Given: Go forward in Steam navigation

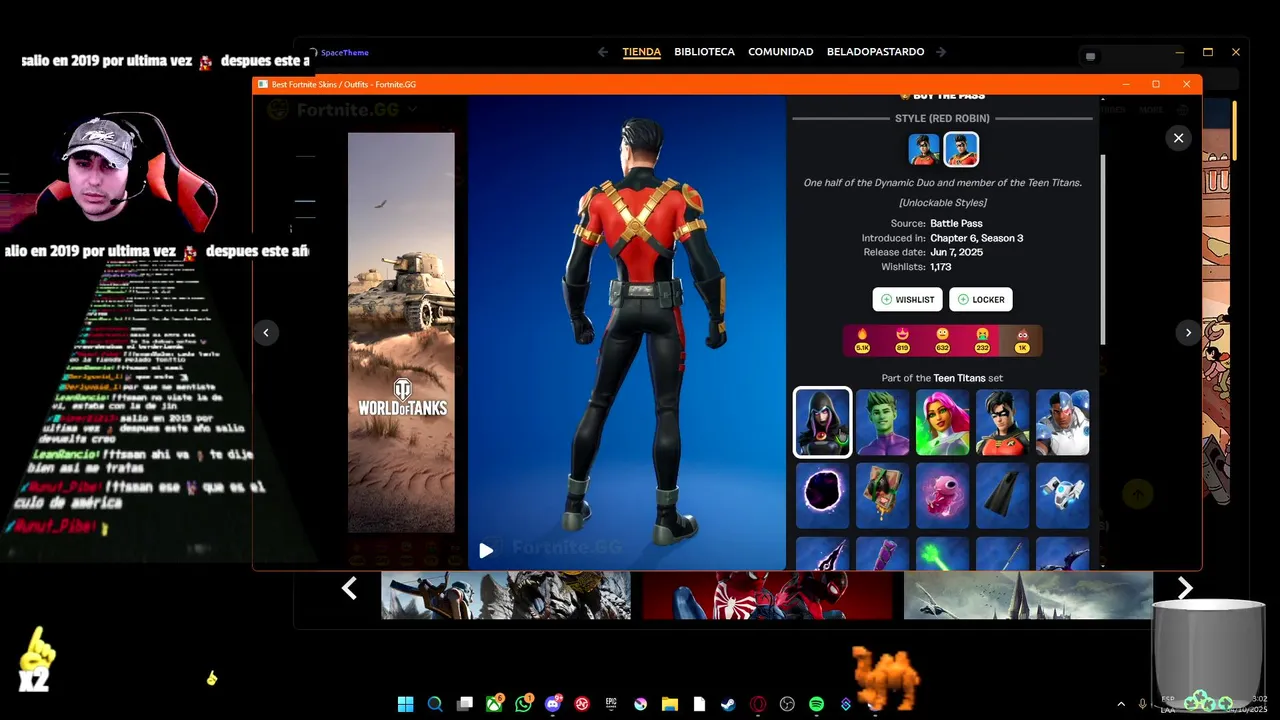Looking at the screenshot, I should (941, 52).
